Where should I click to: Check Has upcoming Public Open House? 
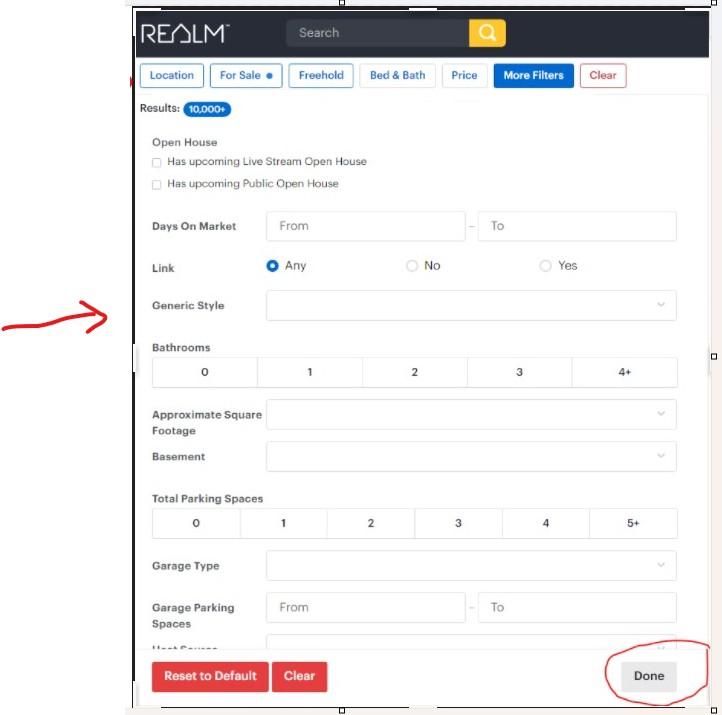[157, 184]
